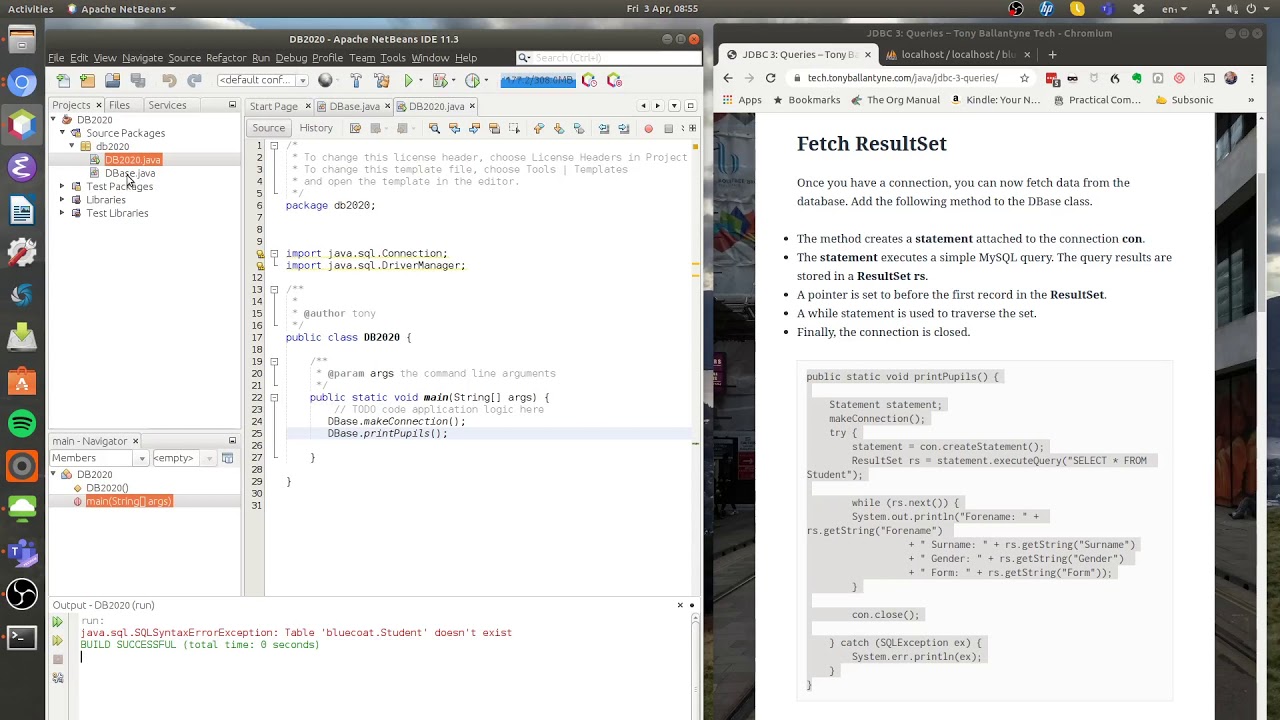Open the File menu in NetBeans
Viewport: 1280px width, 720px height.
[x=56, y=58]
